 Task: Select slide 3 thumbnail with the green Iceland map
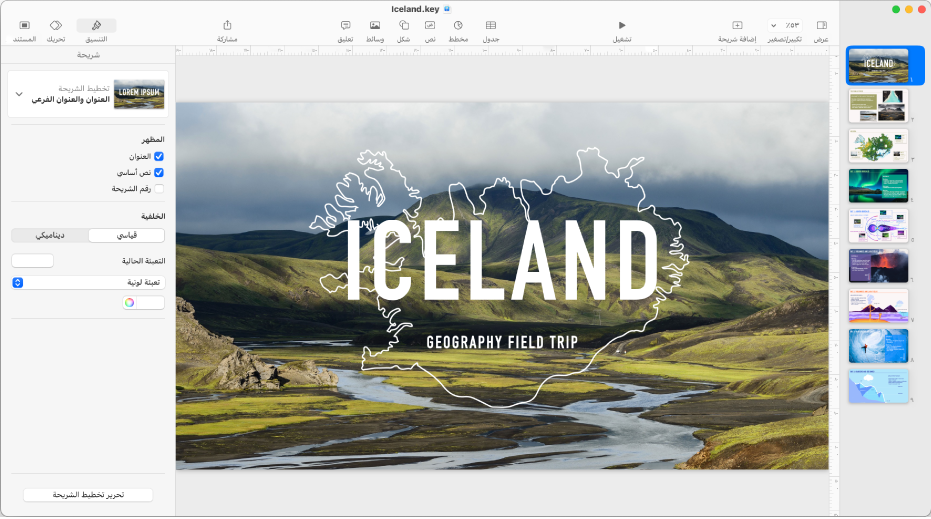pos(878,146)
